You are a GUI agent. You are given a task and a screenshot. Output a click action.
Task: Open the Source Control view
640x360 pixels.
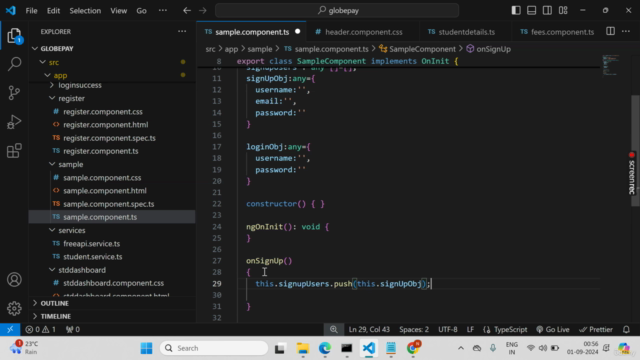point(14,93)
